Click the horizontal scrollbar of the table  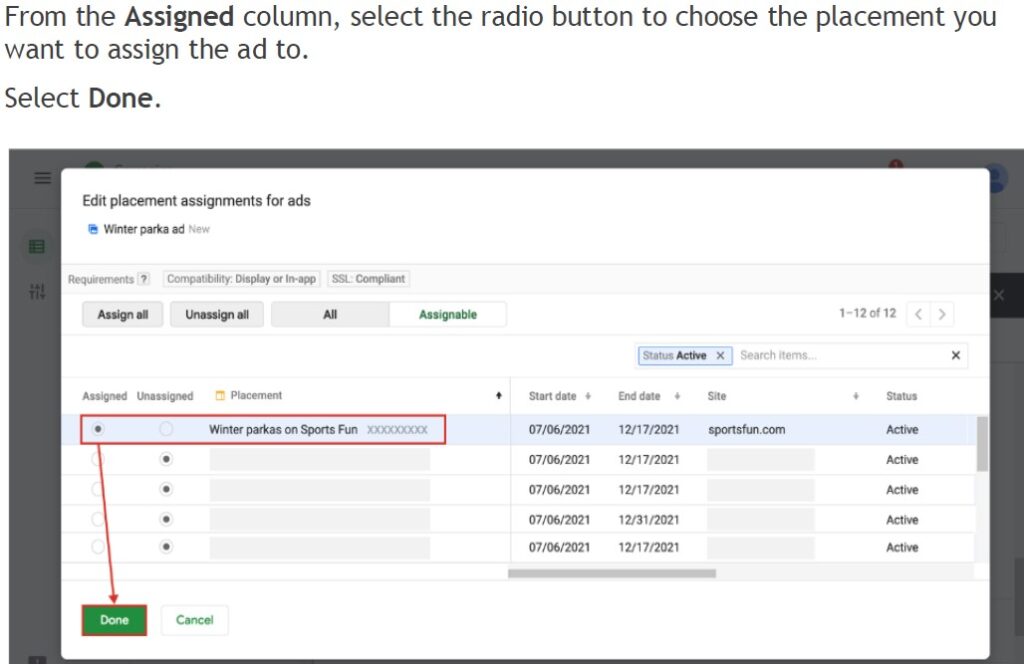pyautogui.click(x=611, y=573)
